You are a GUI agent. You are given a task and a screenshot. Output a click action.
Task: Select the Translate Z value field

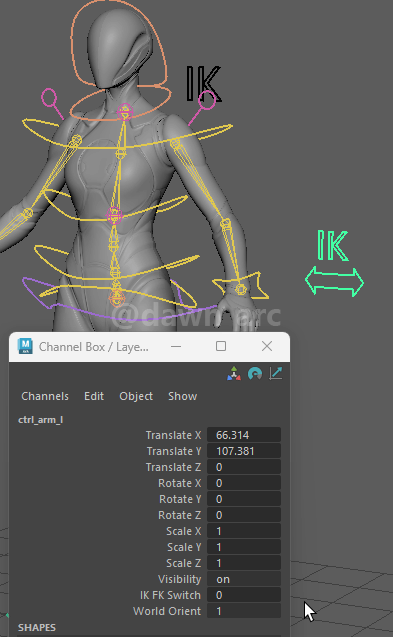click(x=244, y=467)
